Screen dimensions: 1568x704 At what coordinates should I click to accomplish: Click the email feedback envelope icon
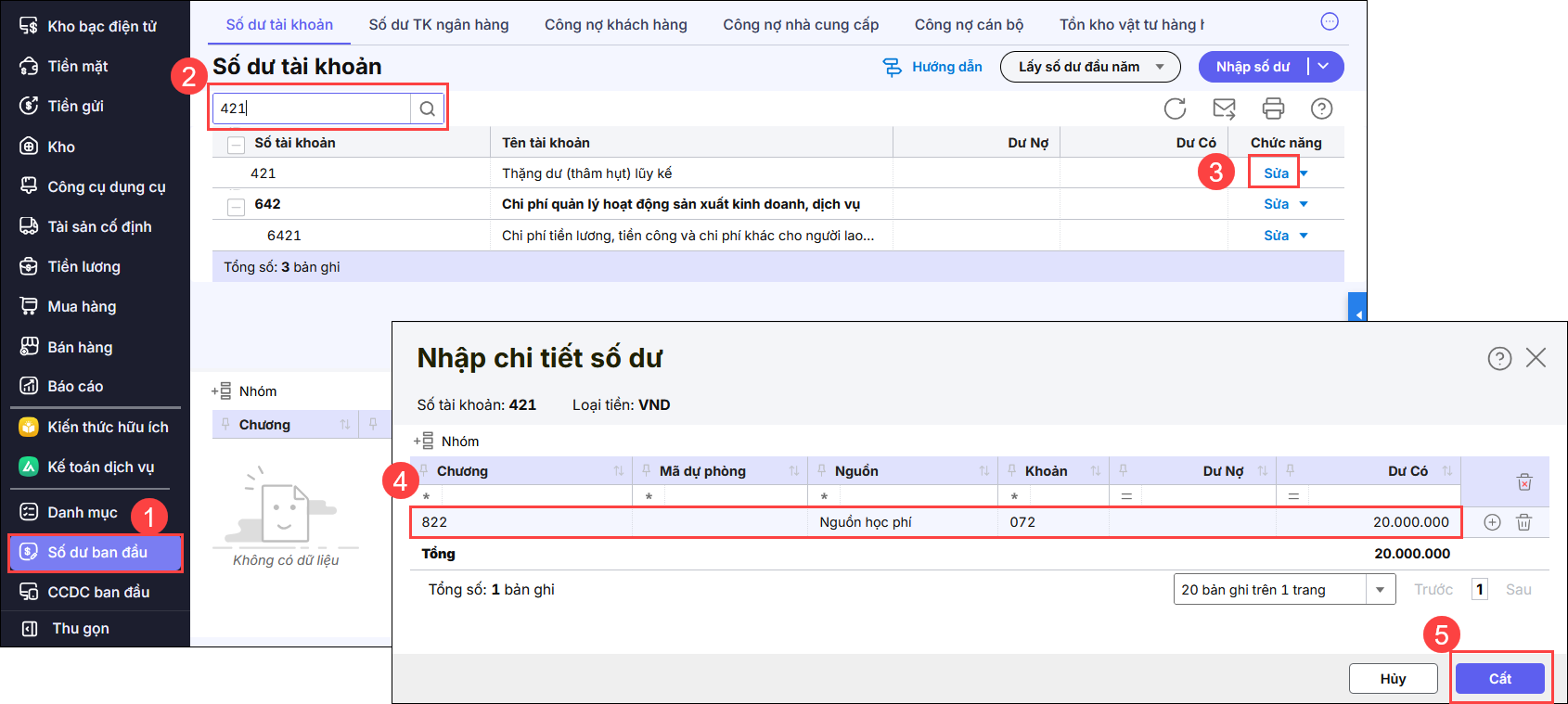[x=1224, y=109]
